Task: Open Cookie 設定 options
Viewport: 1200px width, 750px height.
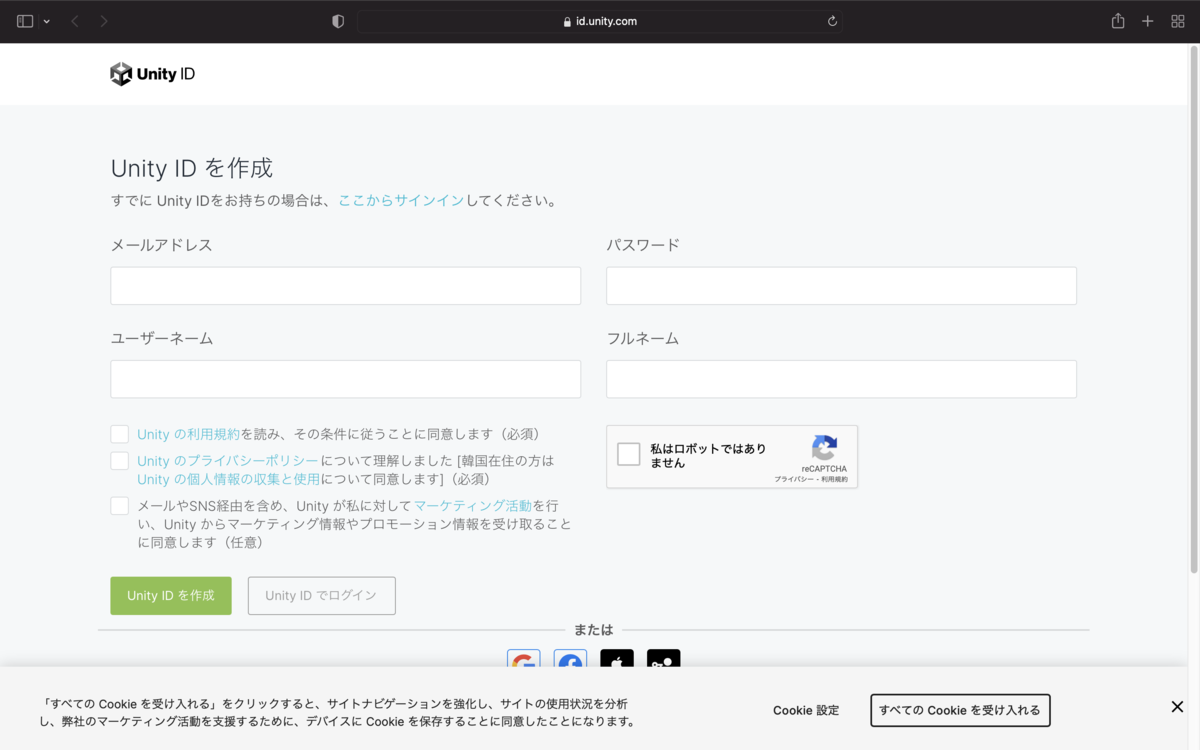Action: click(806, 710)
